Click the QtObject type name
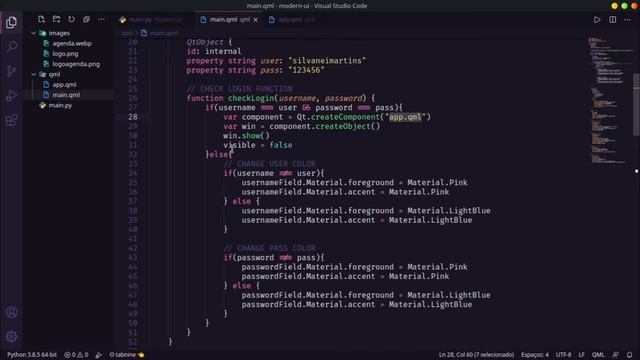This screenshot has width=640, height=360. tap(205, 42)
